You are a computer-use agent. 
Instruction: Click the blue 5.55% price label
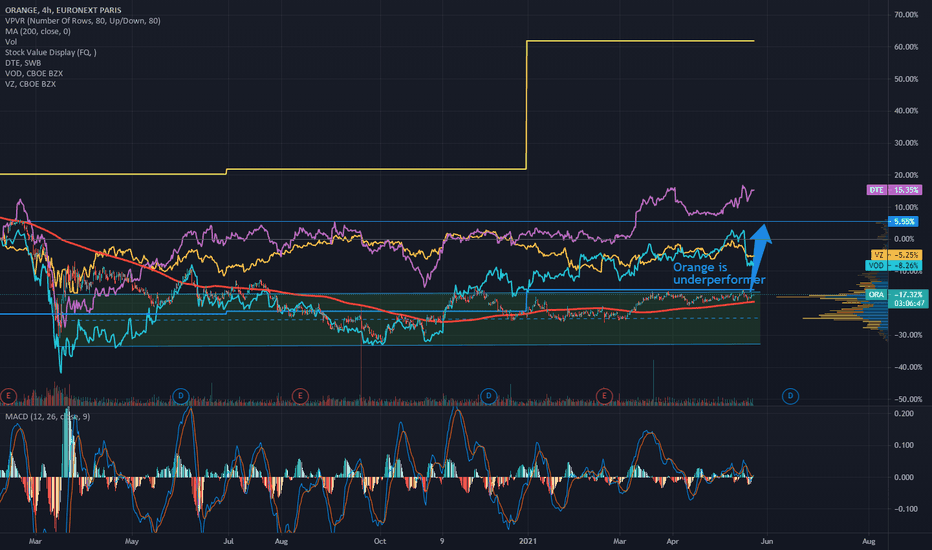point(903,222)
